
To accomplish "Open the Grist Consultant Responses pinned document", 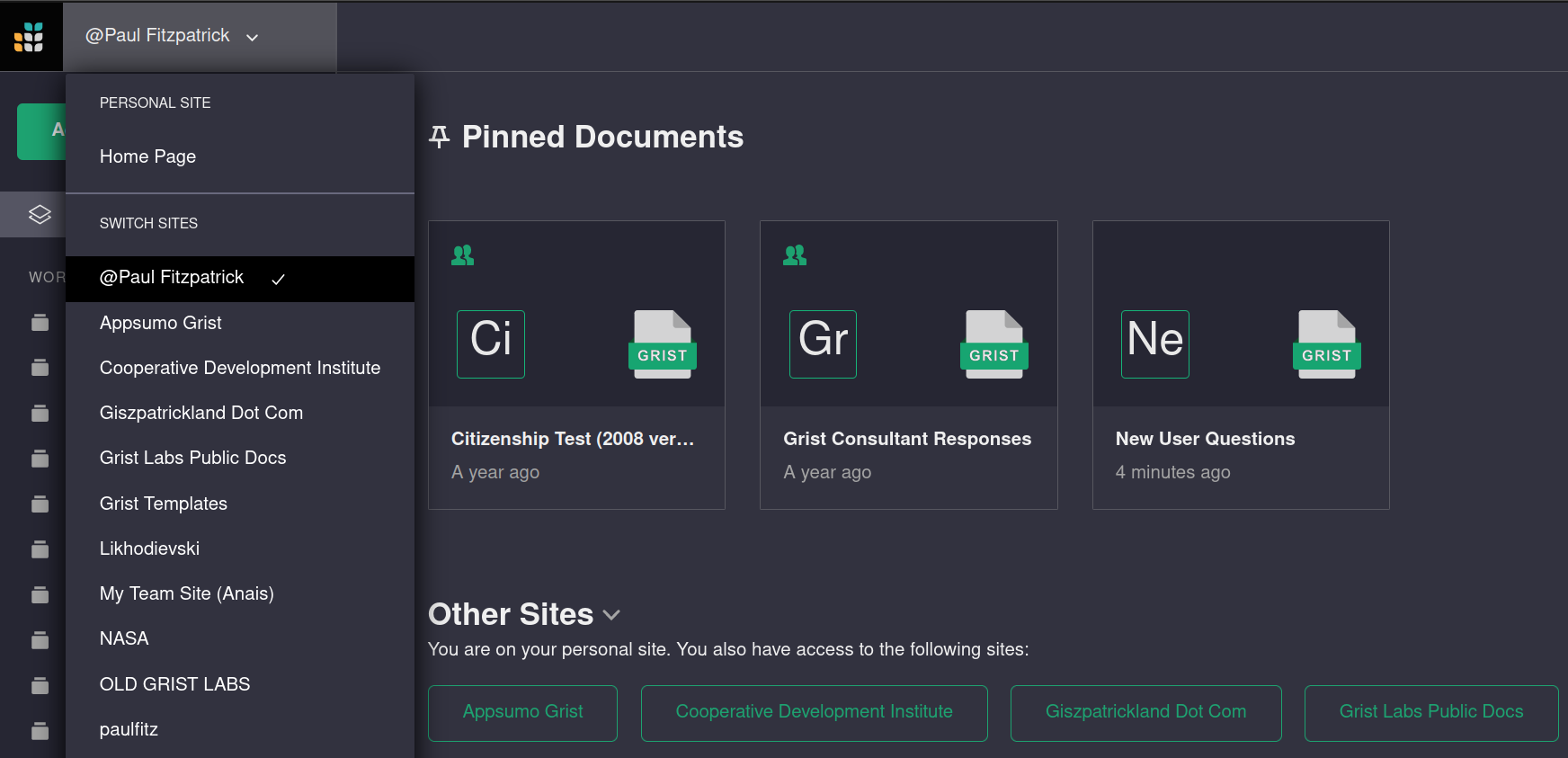I will pos(908,365).
